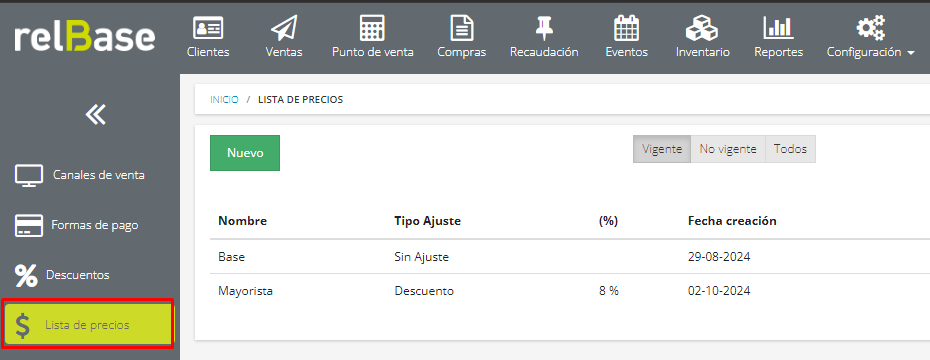Select the Compras document icon
Viewport: 930px width, 360px height.
[461, 28]
